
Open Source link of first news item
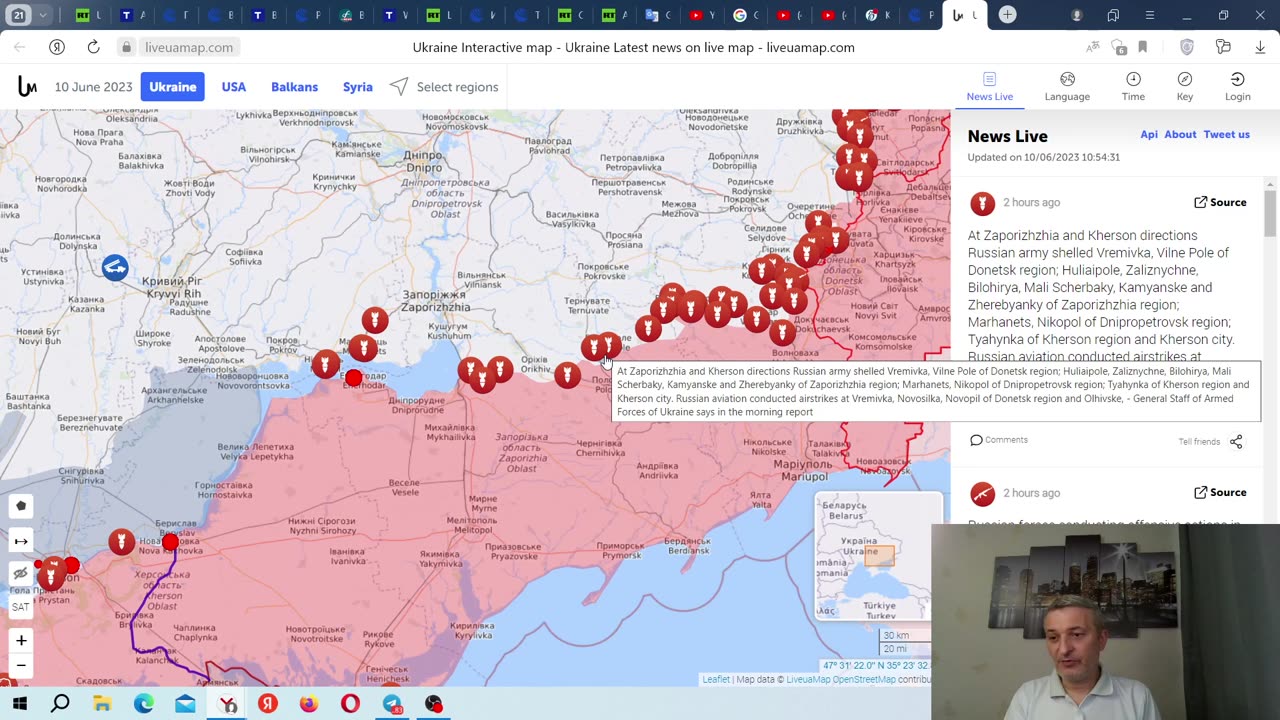coord(1220,202)
